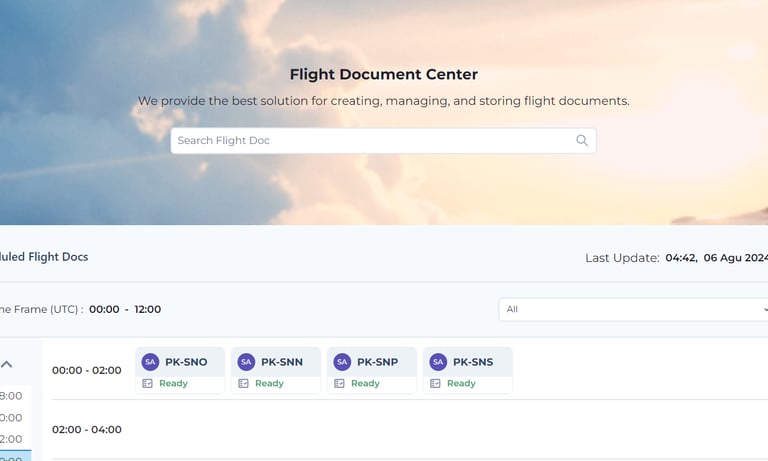Click the SA avatar on PK-SNS
Screen dimensions: 768x461
(x=438, y=362)
